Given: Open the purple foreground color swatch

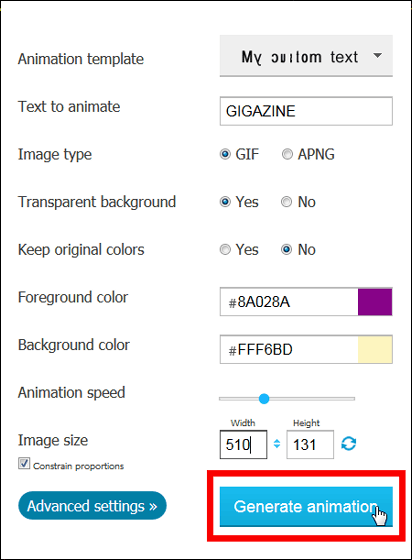Looking at the screenshot, I should pos(375,302).
